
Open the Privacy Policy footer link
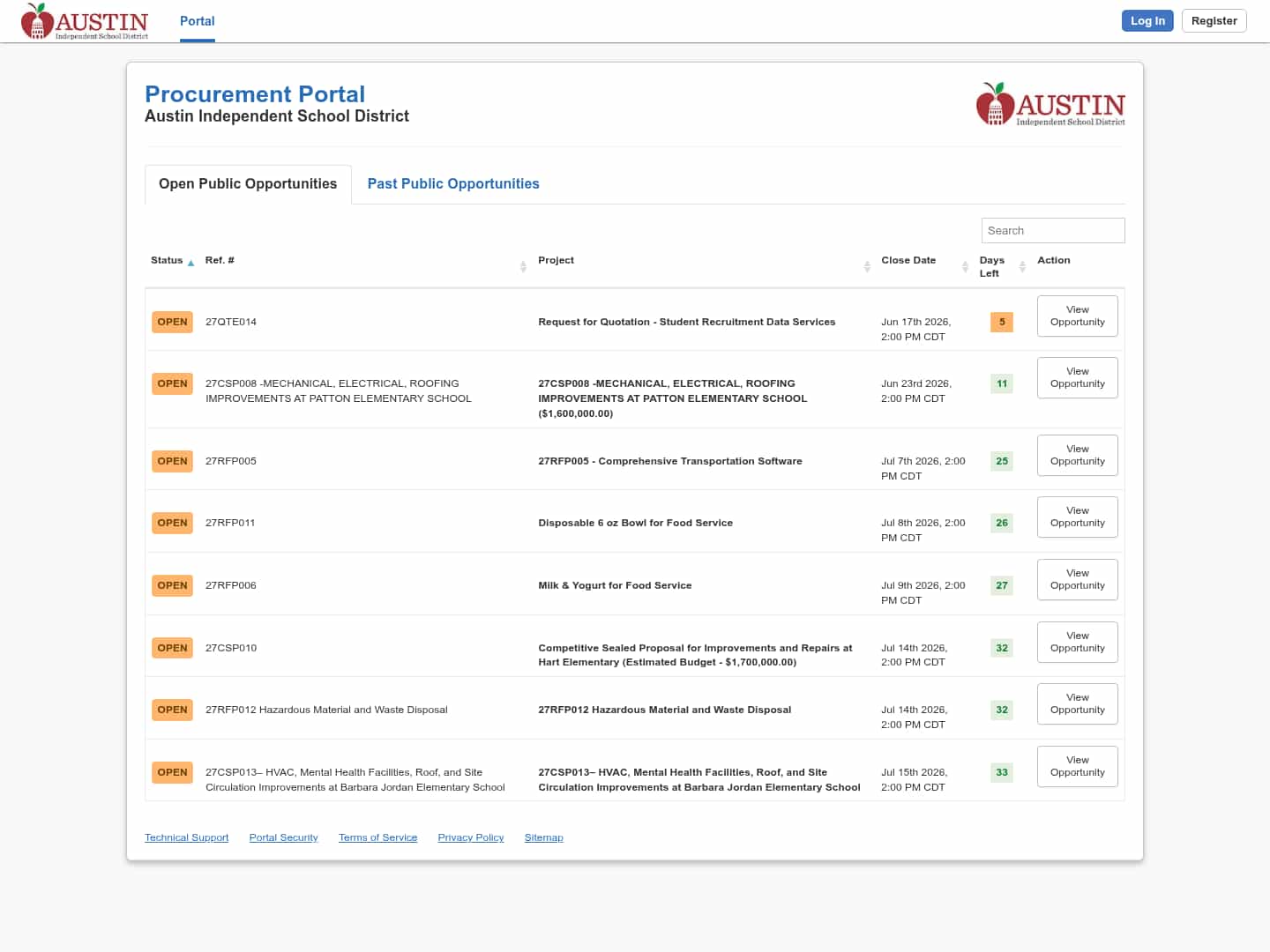coord(471,837)
